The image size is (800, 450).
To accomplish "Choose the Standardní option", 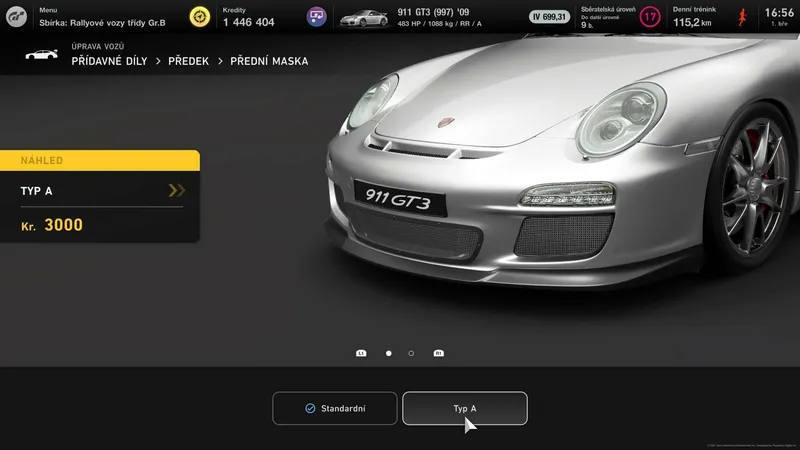I will pyautogui.click(x=335, y=408).
